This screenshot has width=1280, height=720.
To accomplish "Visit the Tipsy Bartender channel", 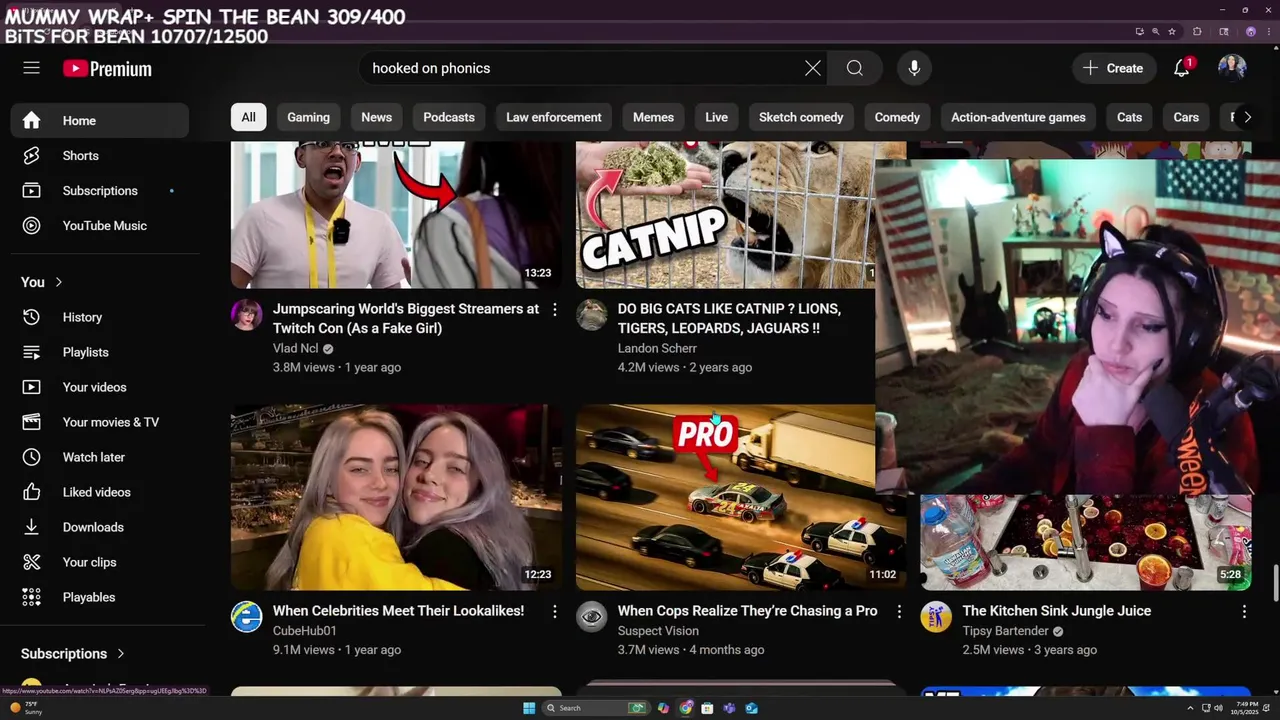I will [1005, 631].
